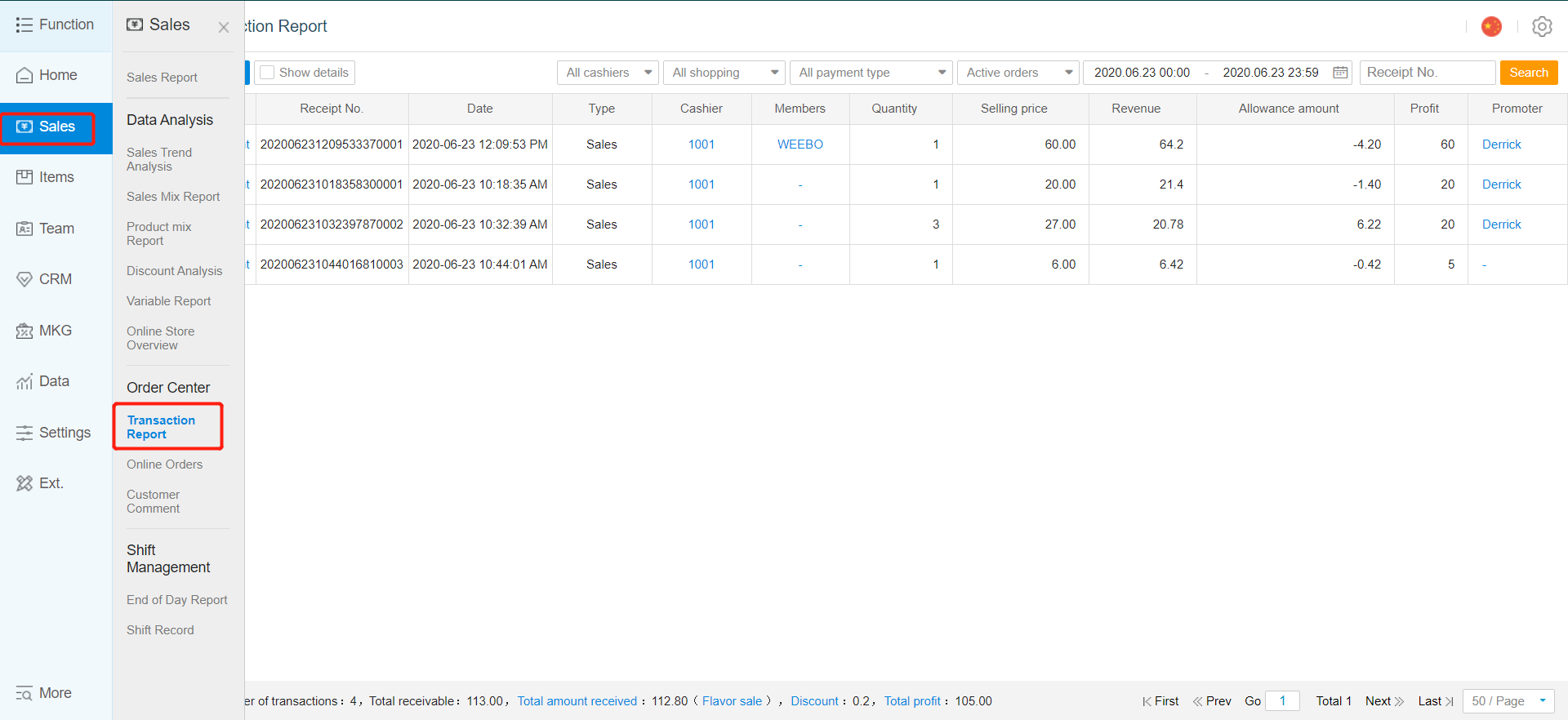1568x720 pixels.
Task: Expand the All shopping dropdown
Action: pos(724,73)
